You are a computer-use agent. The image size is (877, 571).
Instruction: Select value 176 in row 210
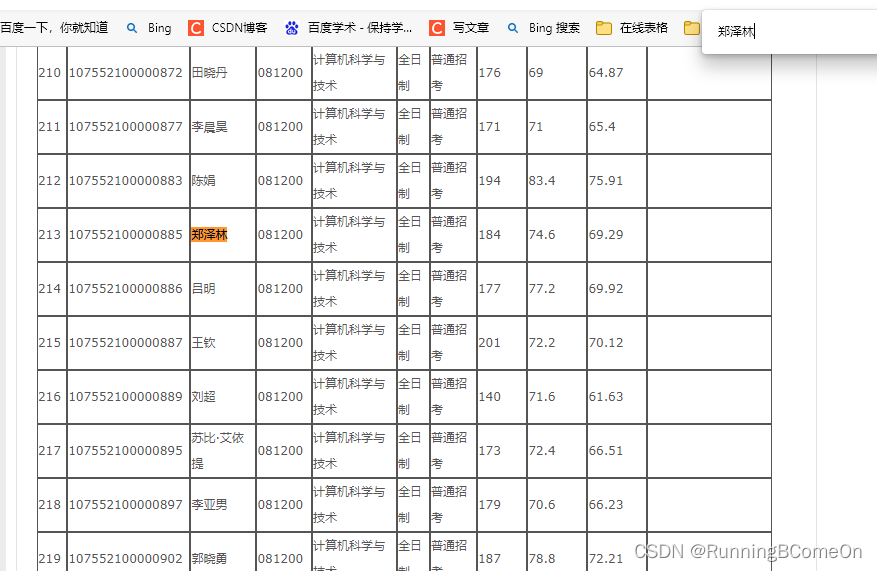click(489, 73)
